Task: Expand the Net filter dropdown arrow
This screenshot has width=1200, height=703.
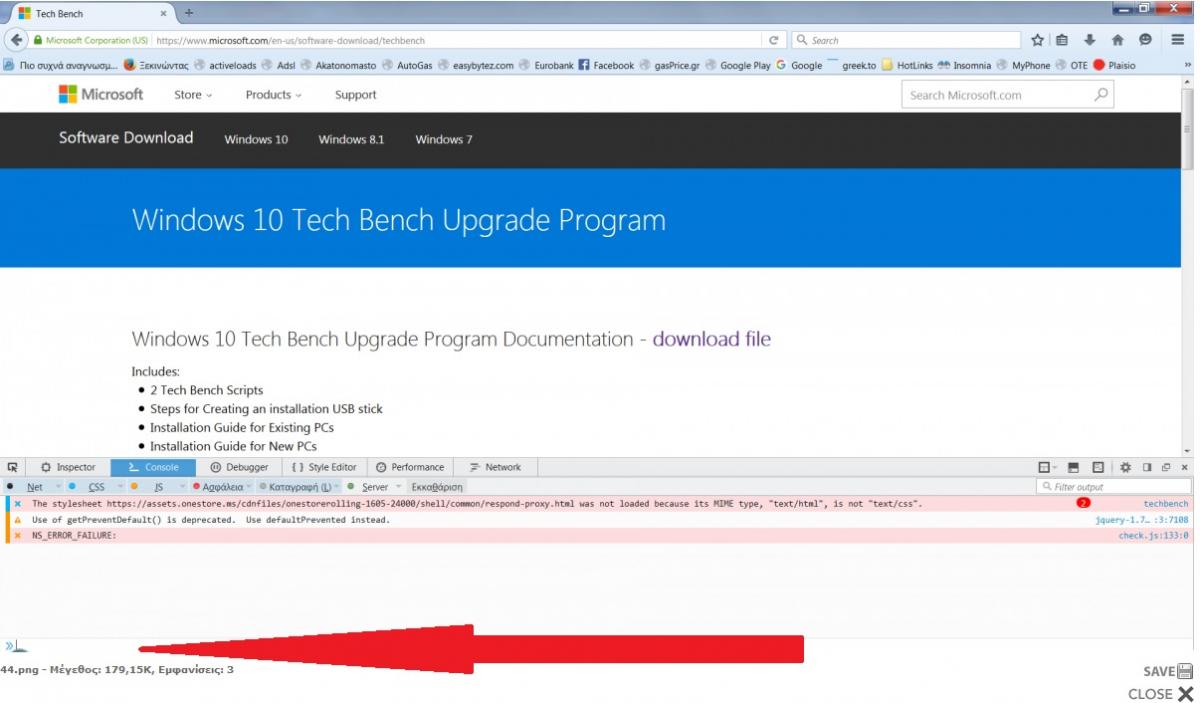Action: pos(59,487)
